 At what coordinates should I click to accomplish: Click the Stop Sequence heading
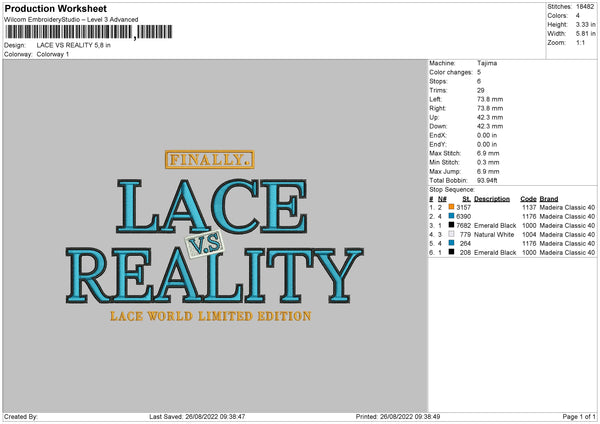tap(452, 190)
